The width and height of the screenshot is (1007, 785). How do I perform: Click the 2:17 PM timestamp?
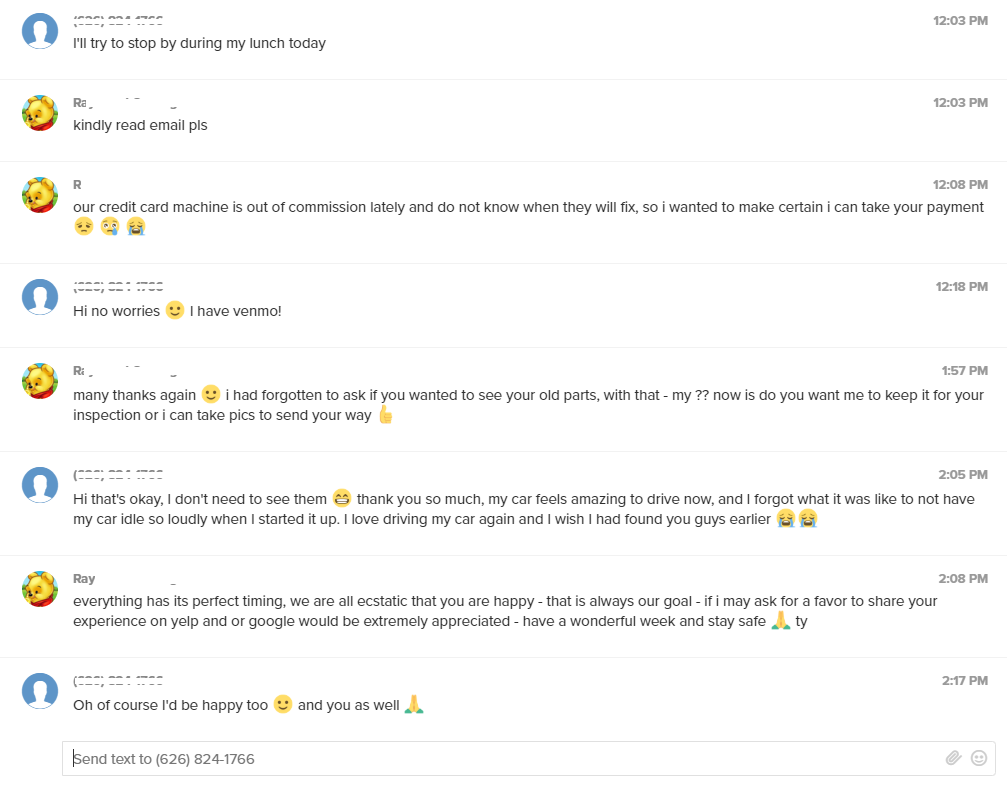[964, 681]
